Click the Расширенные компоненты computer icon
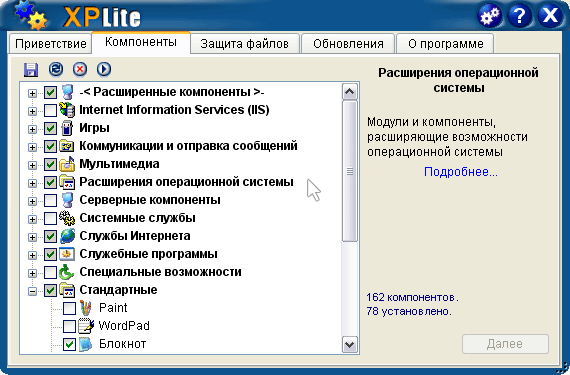This screenshot has width=570, height=375. (x=67, y=92)
